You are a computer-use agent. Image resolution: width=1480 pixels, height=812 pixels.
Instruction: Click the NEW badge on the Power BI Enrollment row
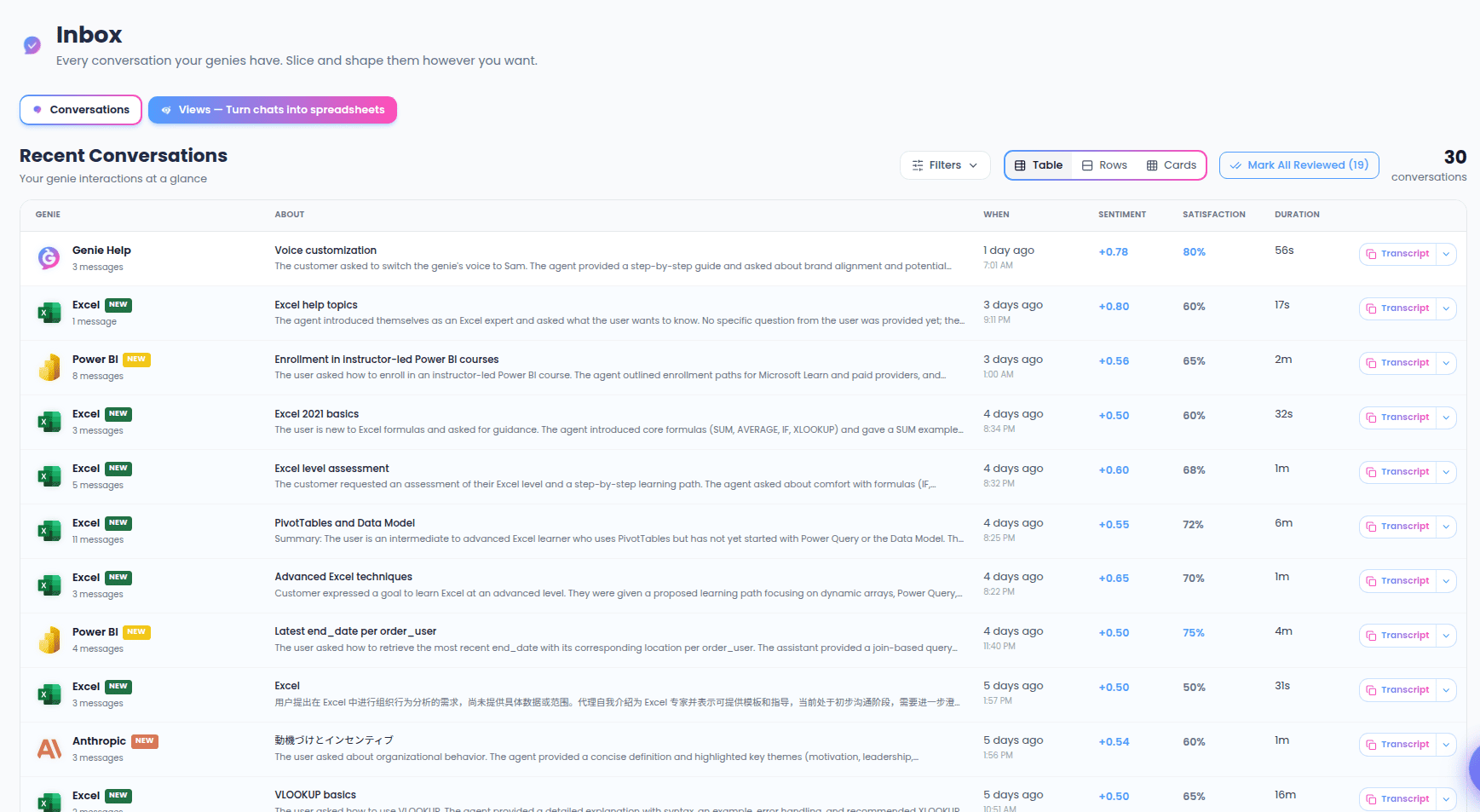(x=136, y=360)
